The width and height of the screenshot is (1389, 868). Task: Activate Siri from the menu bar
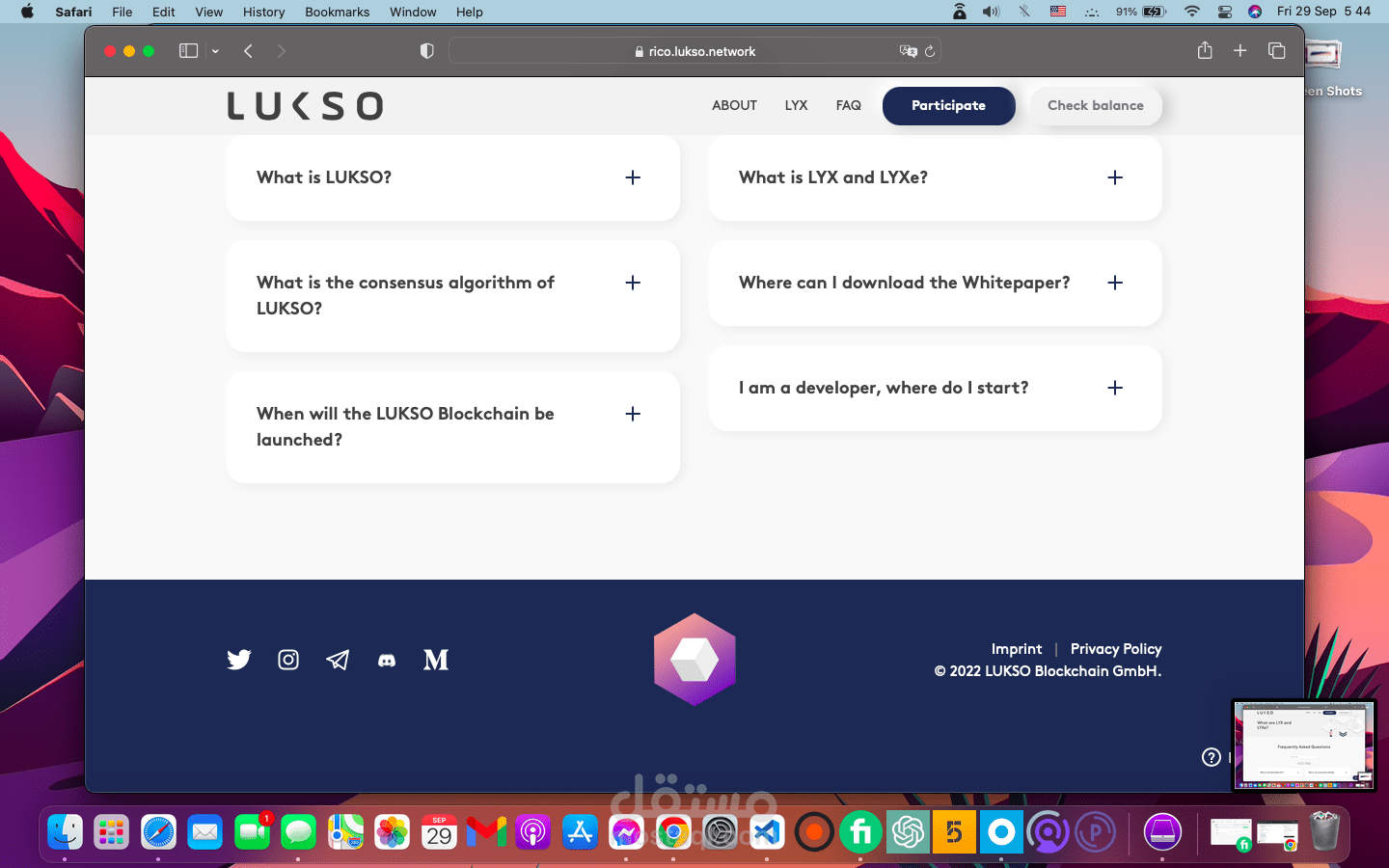coord(1255,12)
